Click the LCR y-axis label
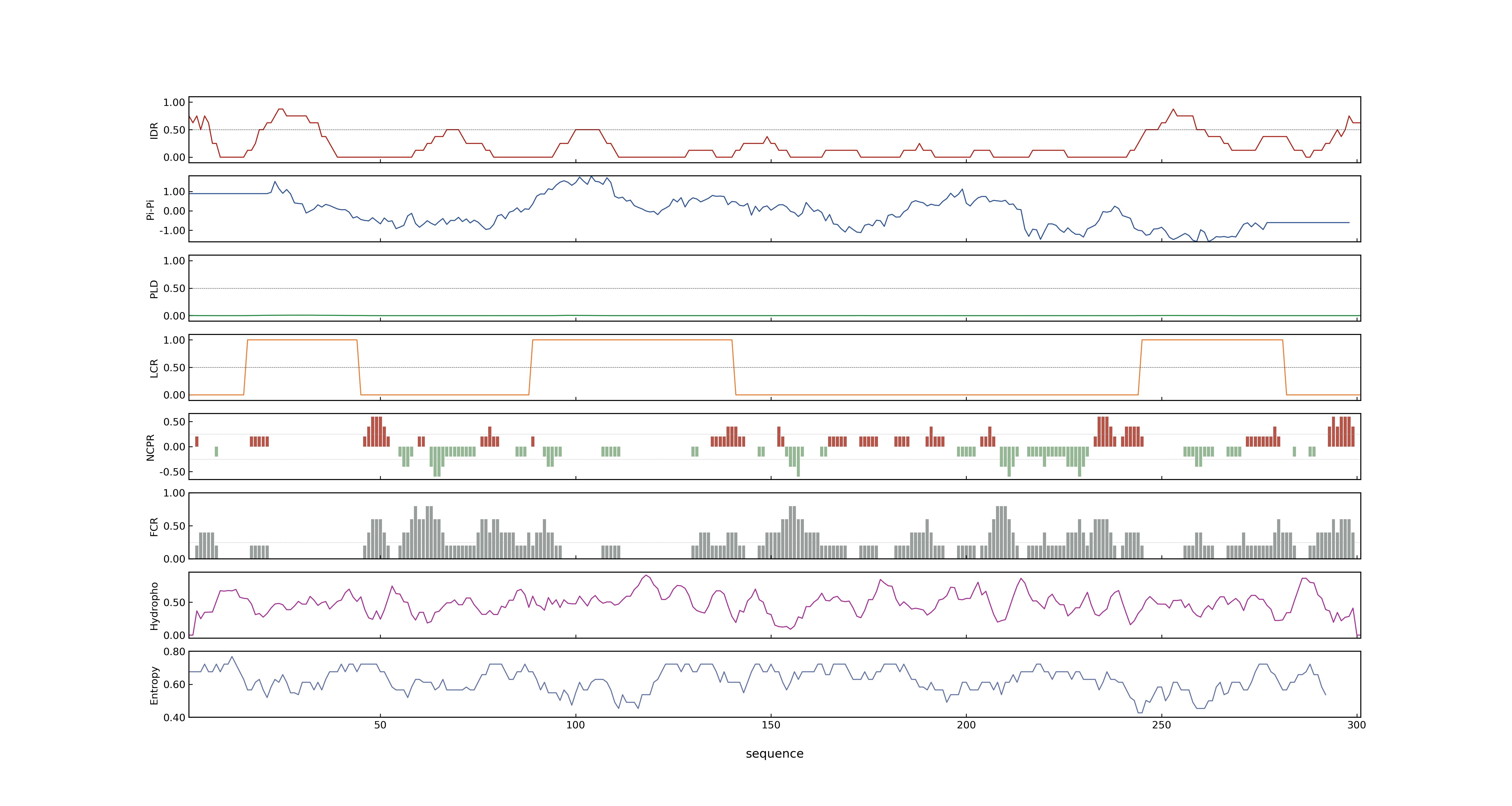 (x=154, y=368)
